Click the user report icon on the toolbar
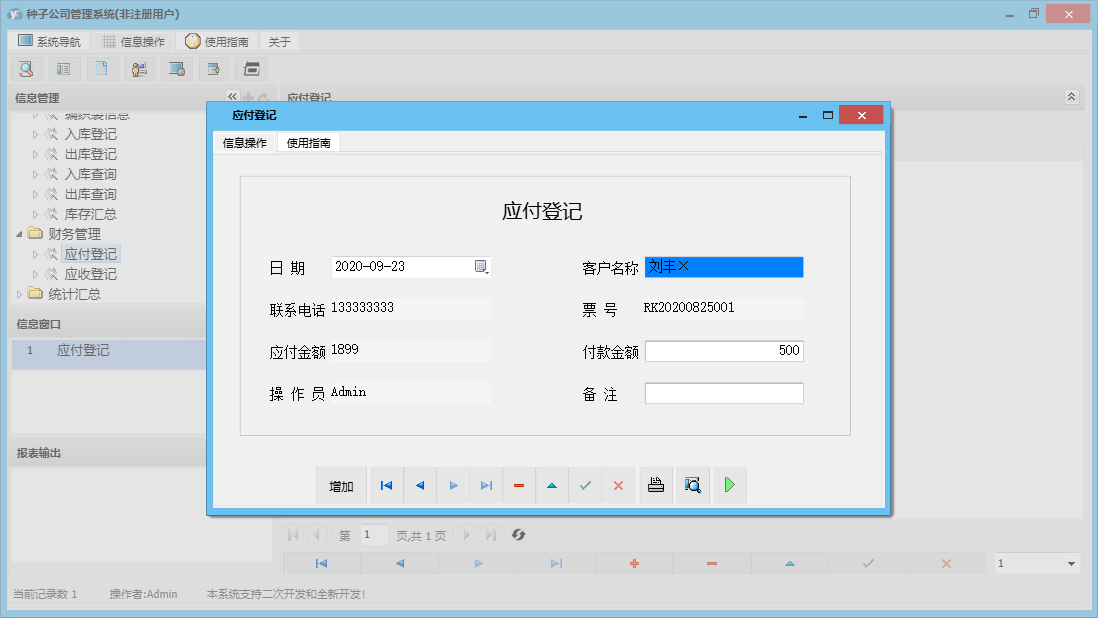The width and height of the screenshot is (1098, 618). pos(140,68)
